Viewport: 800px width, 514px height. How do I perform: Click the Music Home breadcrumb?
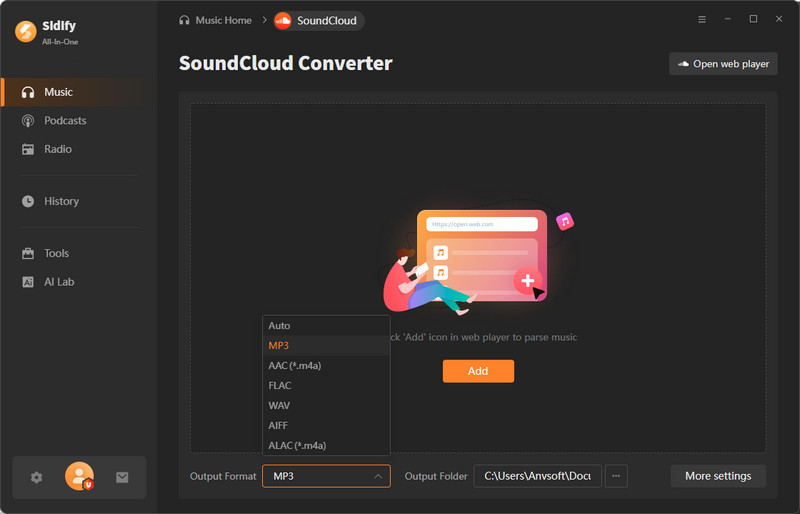(x=215, y=20)
